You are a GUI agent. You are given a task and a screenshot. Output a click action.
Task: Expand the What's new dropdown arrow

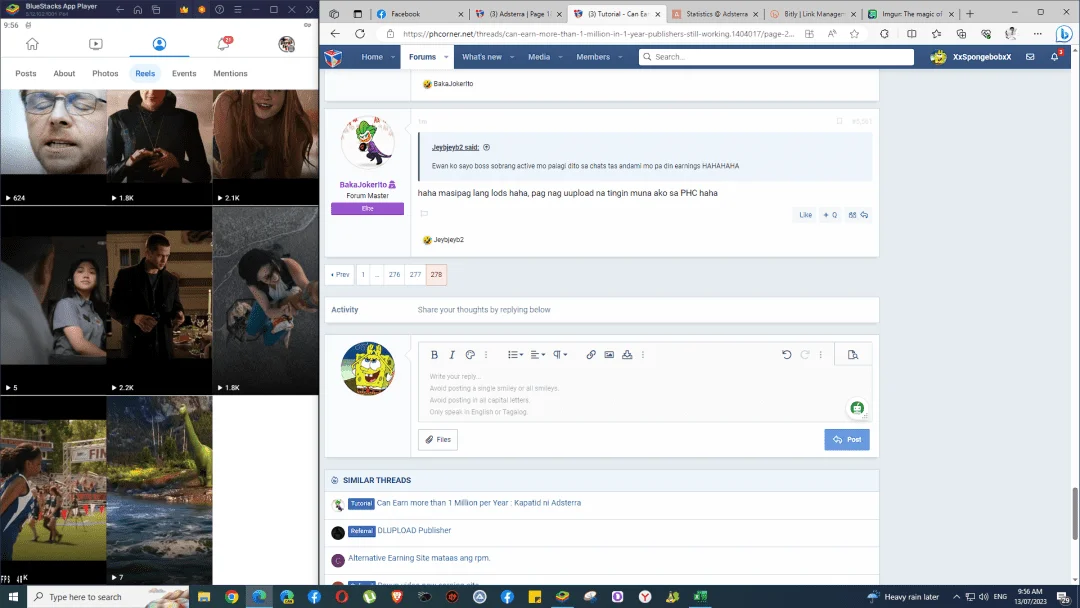click(x=512, y=57)
